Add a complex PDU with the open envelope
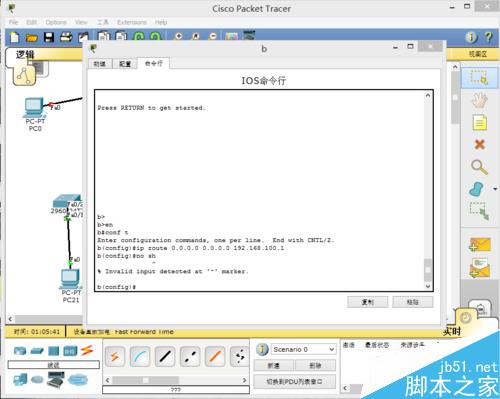500x399 pixels. point(479,268)
